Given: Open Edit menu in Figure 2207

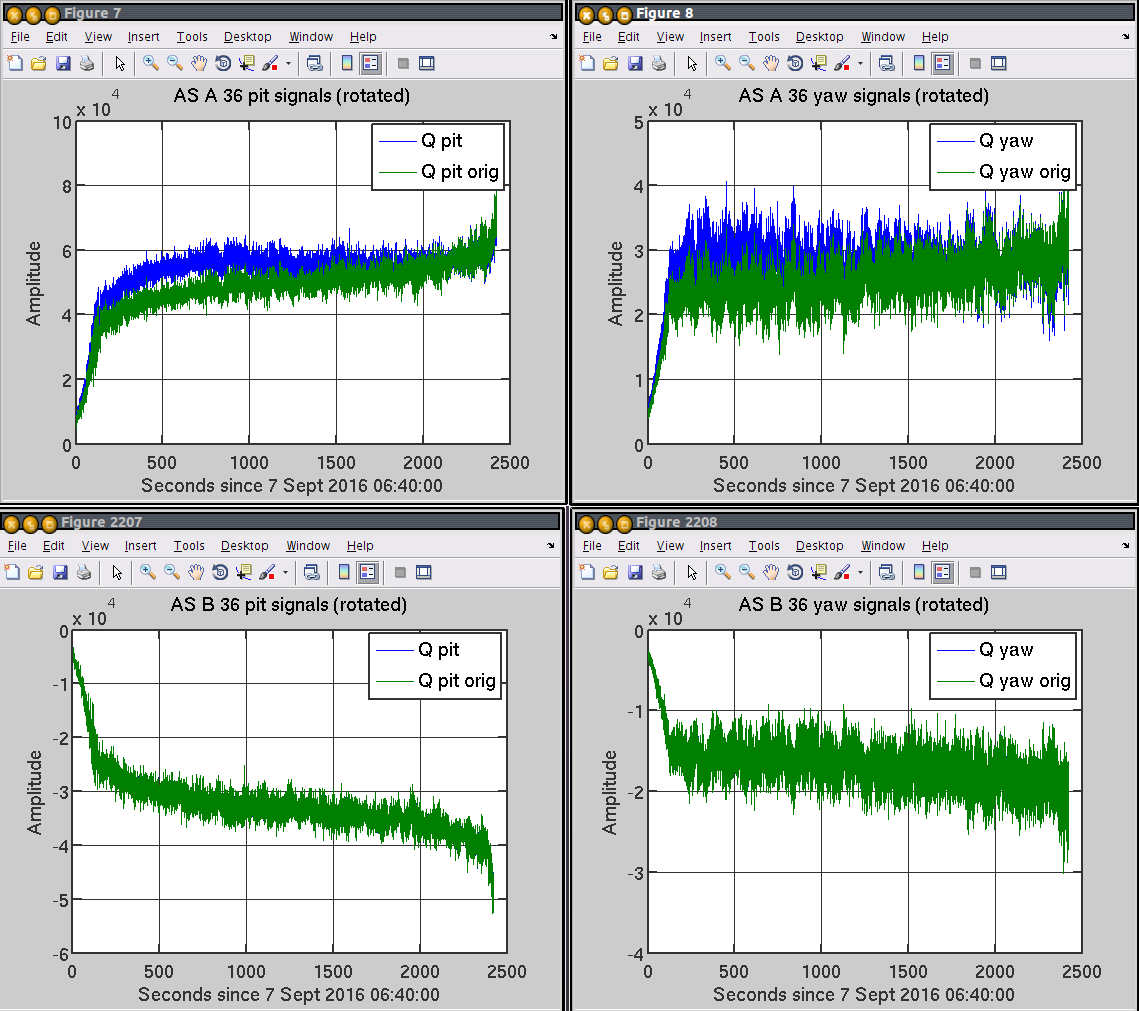Looking at the screenshot, I should coord(54,545).
